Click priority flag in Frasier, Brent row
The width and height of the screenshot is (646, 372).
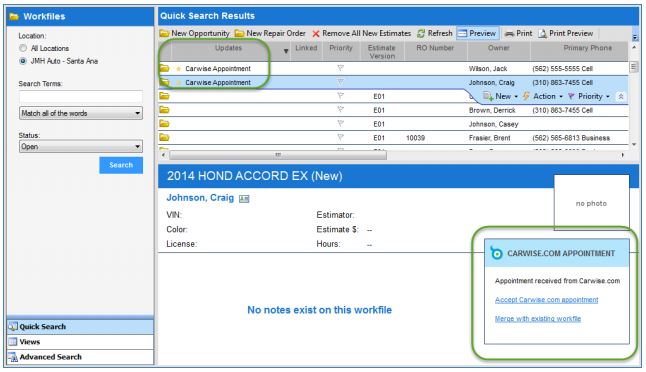(340, 137)
